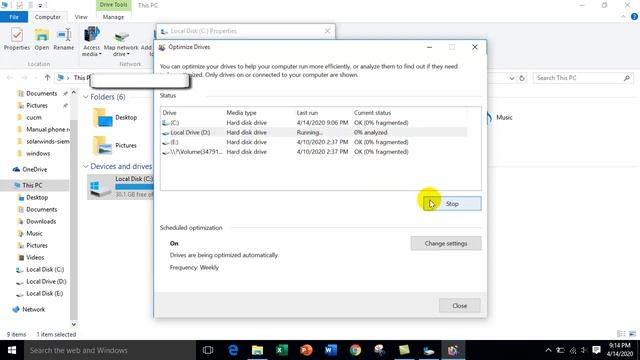The height and width of the screenshot is (360, 640).
Task: Switch to the View ribbon tab
Action: [81, 17]
